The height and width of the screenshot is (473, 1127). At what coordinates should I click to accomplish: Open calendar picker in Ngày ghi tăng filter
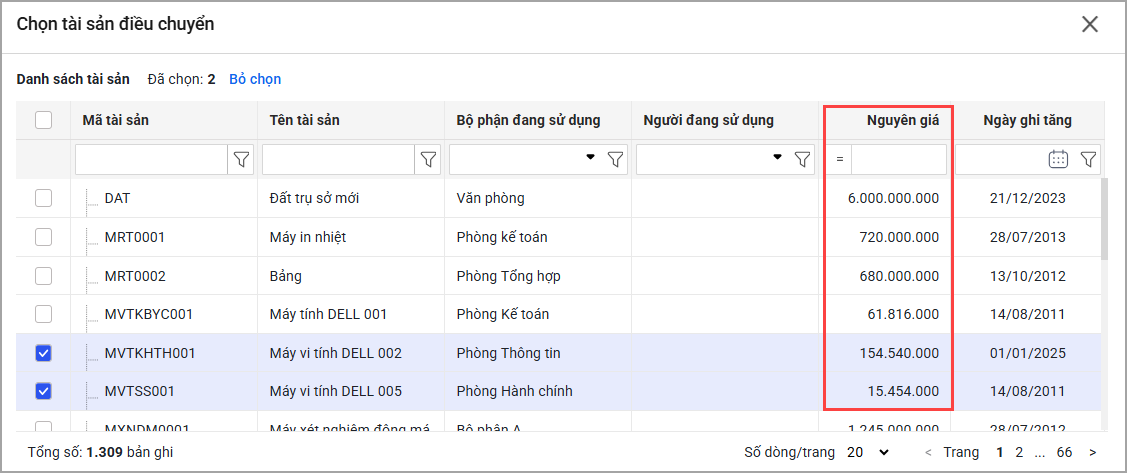tap(1058, 159)
